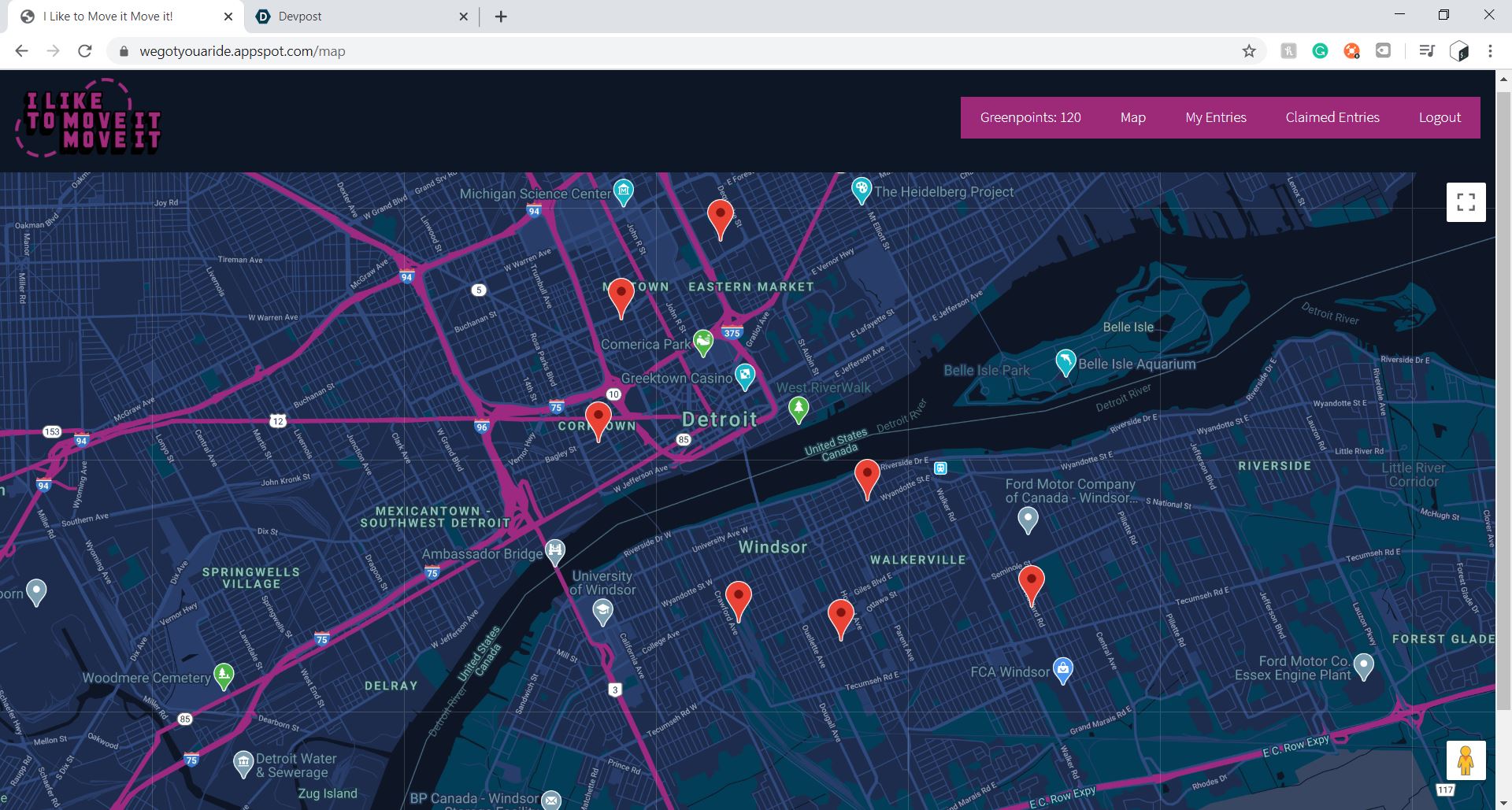Open My Entries in the navigation
The image size is (1512, 810).
point(1216,117)
